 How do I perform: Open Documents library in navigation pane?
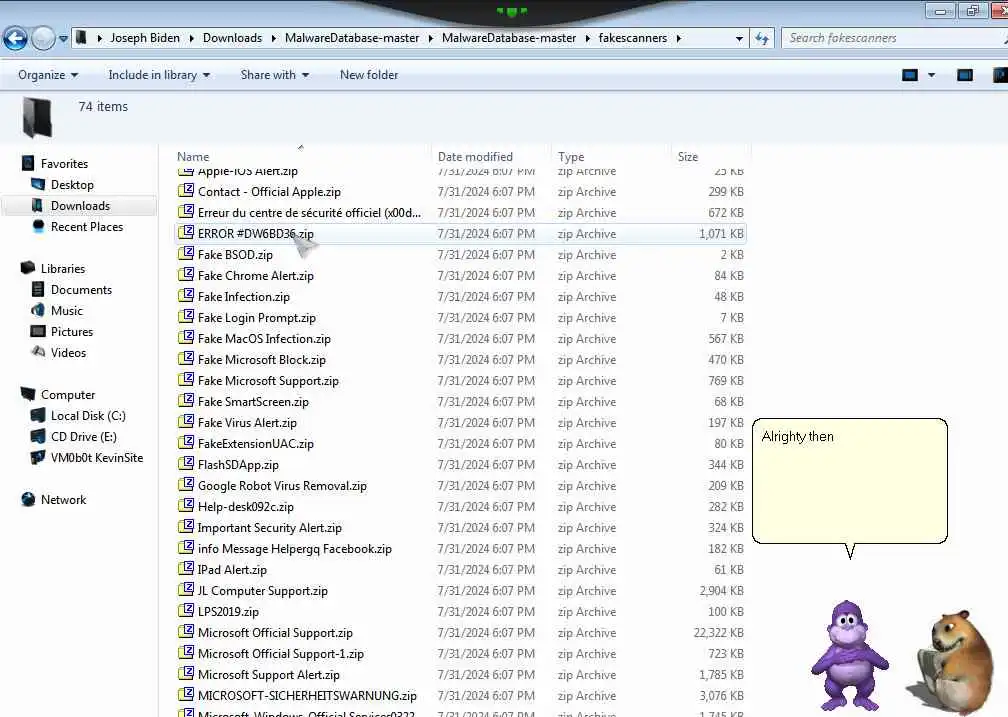tap(81, 289)
